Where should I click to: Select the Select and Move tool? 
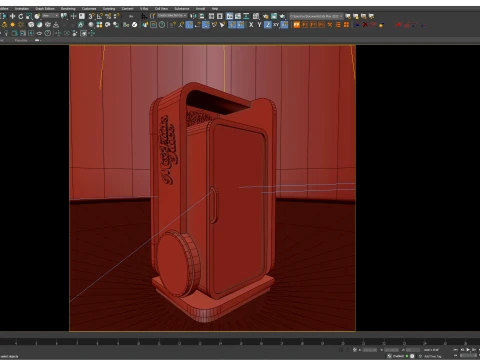tap(12, 16)
